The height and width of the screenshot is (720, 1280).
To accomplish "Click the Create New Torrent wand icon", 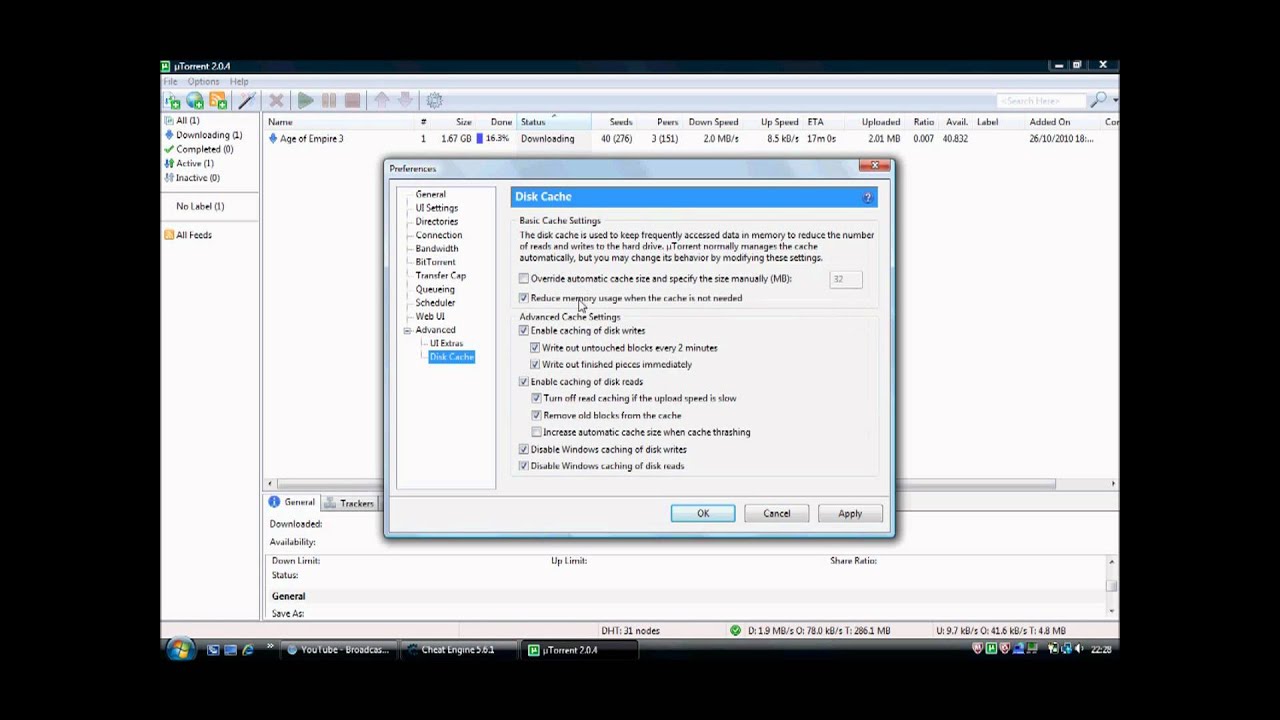I will pos(247,101).
